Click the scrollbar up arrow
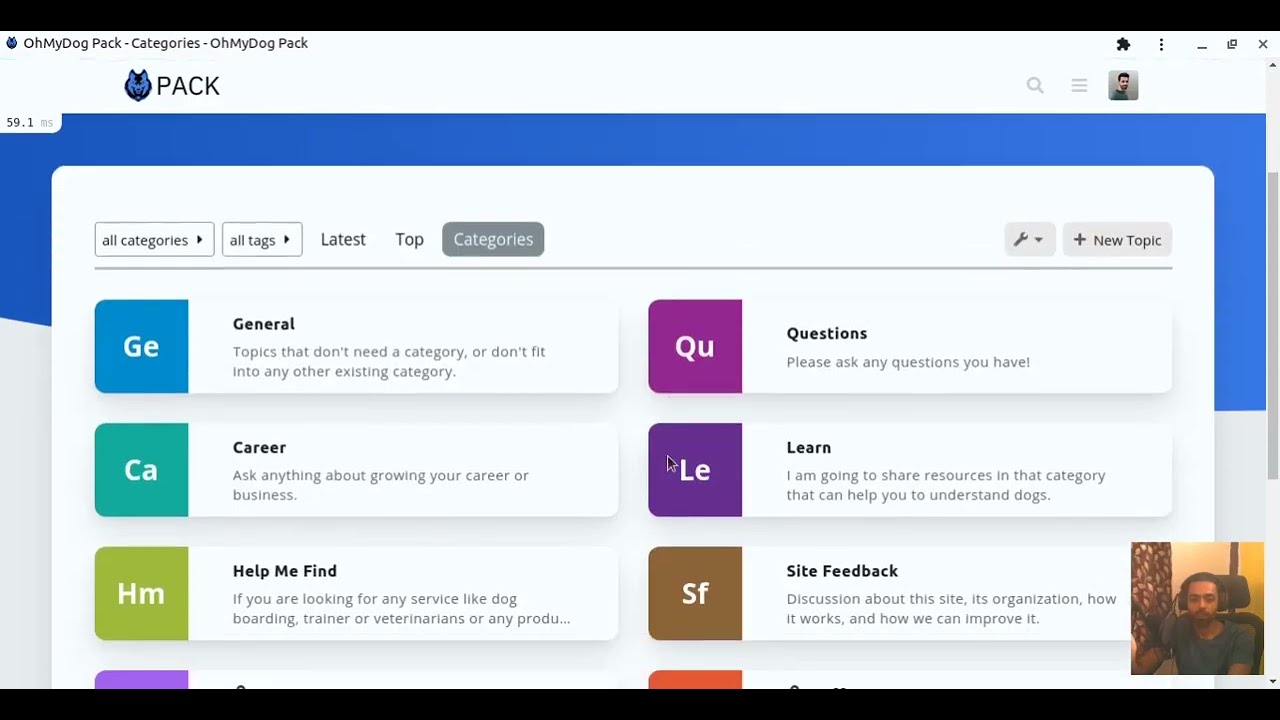This screenshot has height=720, width=1280. pos(1273,66)
